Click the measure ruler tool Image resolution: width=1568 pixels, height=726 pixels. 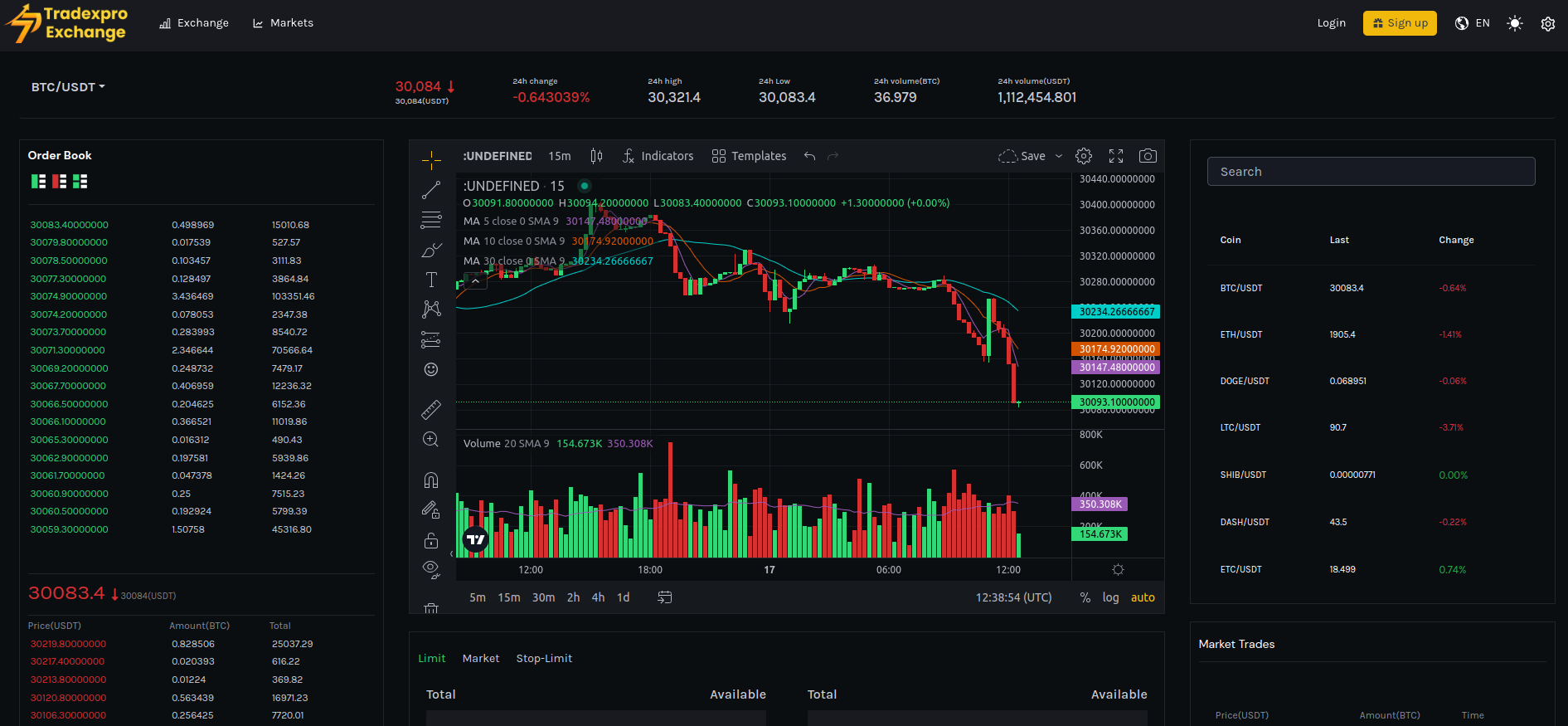point(431,409)
